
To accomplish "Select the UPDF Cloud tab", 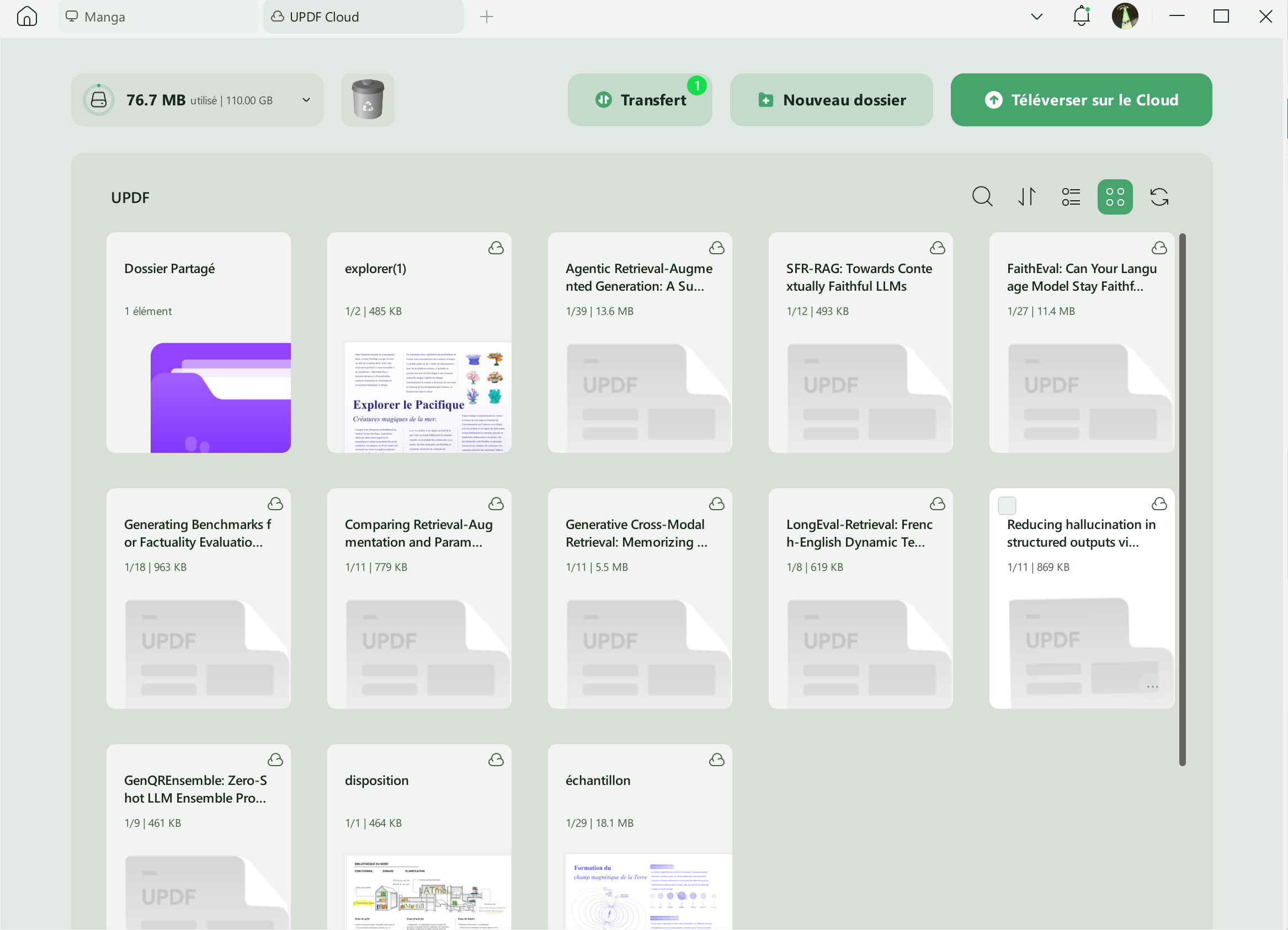I will point(363,17).
